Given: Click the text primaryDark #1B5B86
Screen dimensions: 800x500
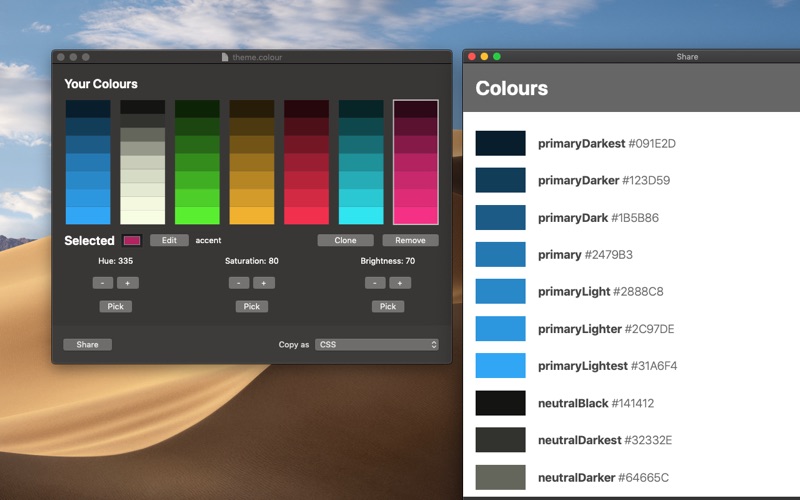Looking at the screenshot, I should (x=598, y=218).
